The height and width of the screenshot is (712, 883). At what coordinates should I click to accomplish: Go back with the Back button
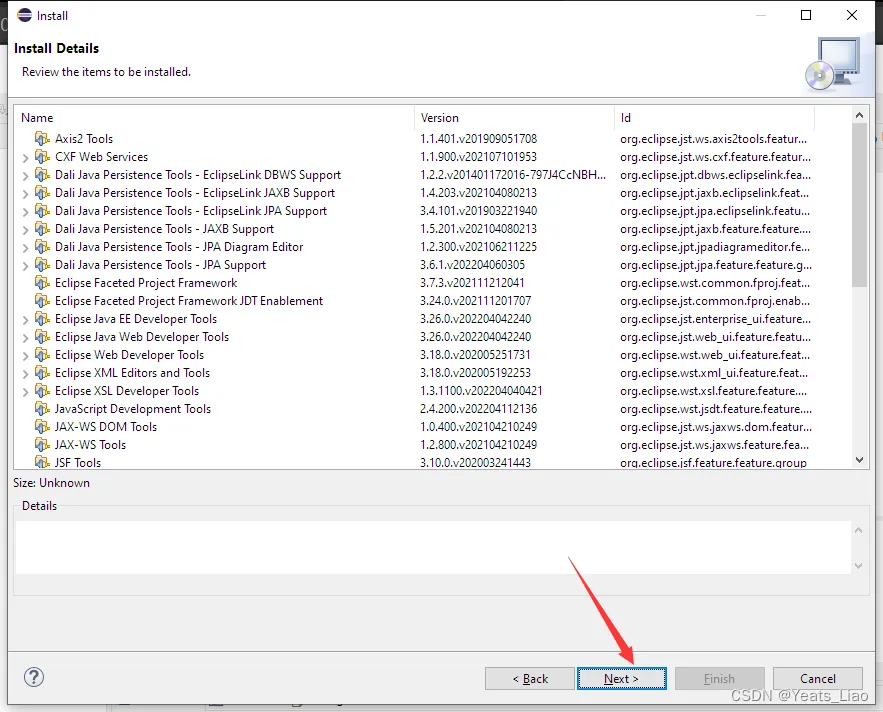pyautogui.click(x=529, y=679)
